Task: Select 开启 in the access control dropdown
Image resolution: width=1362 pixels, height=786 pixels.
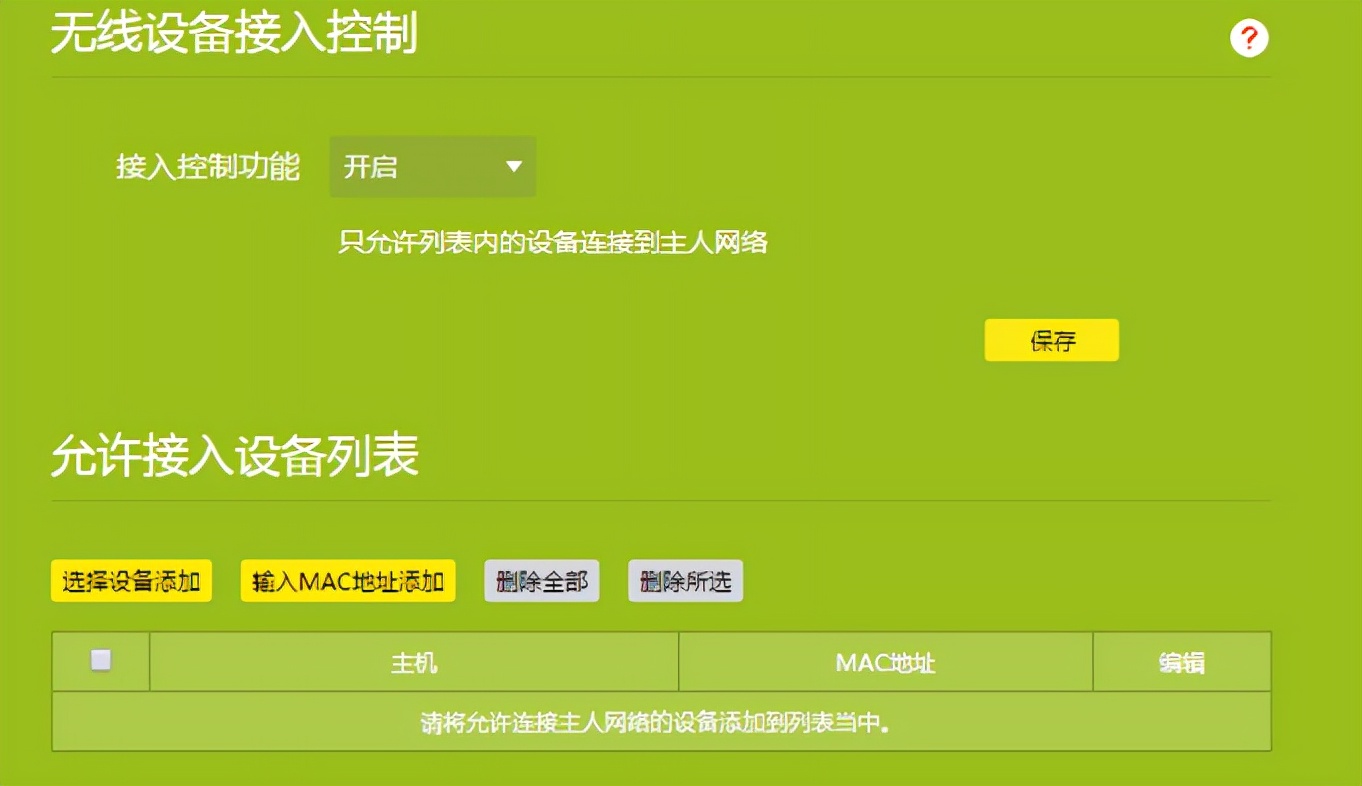Action: pyautogui.click(x=370, y=167)
